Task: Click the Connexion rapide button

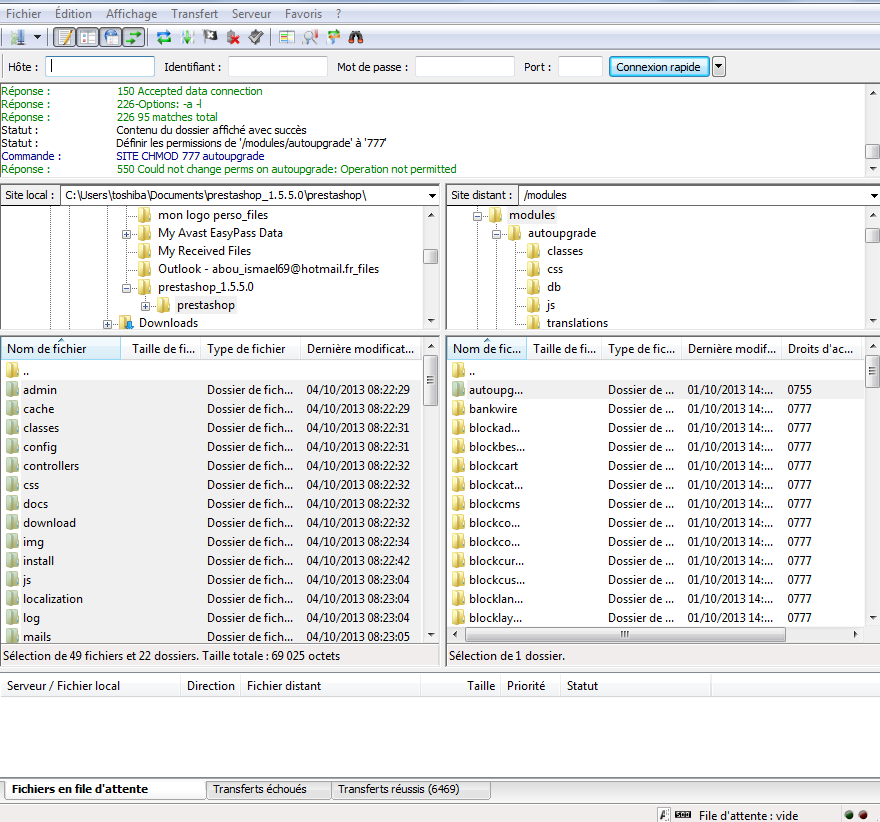Action: 659,67
